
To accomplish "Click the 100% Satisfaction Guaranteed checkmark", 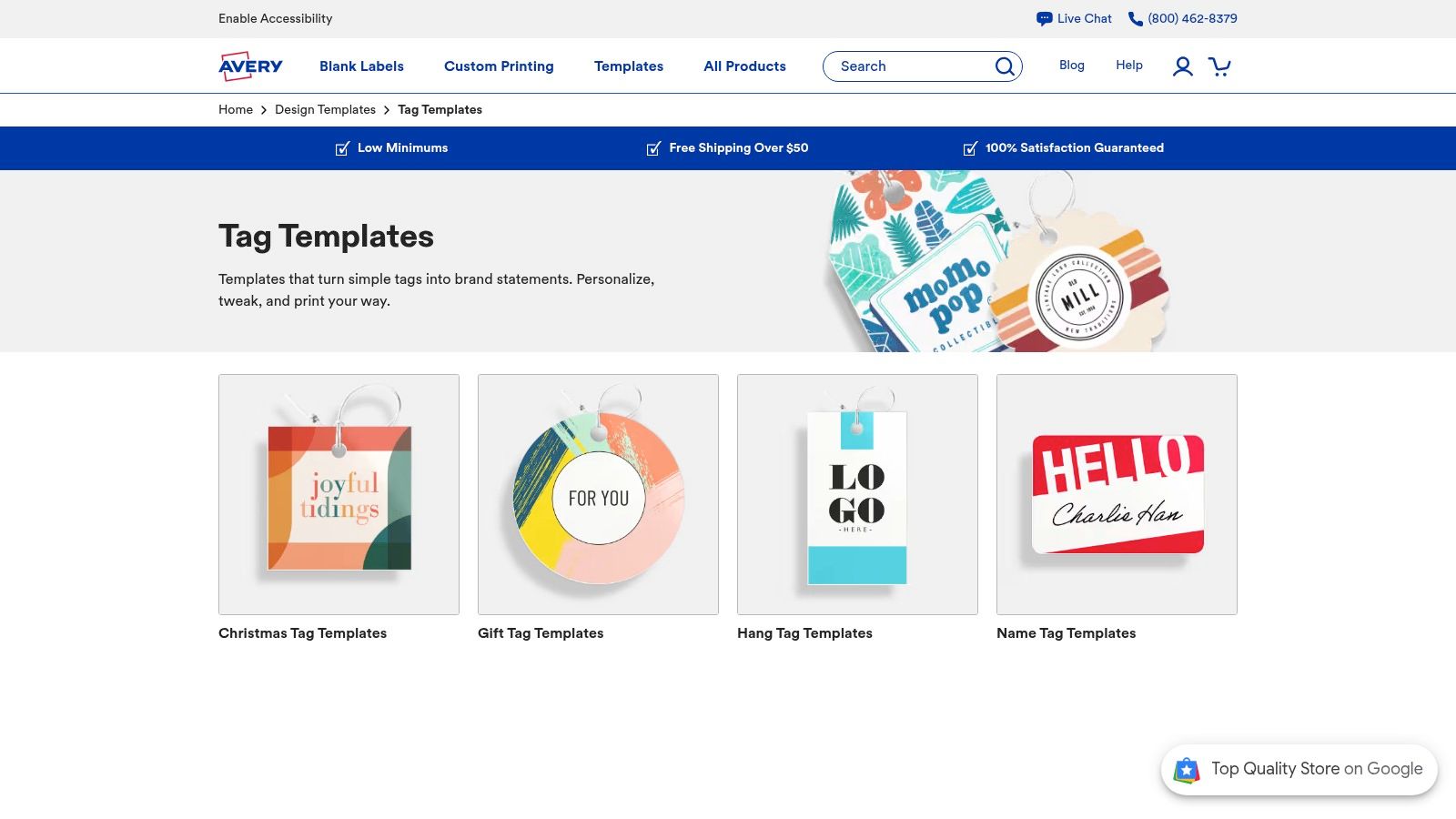I will [970, 148].
